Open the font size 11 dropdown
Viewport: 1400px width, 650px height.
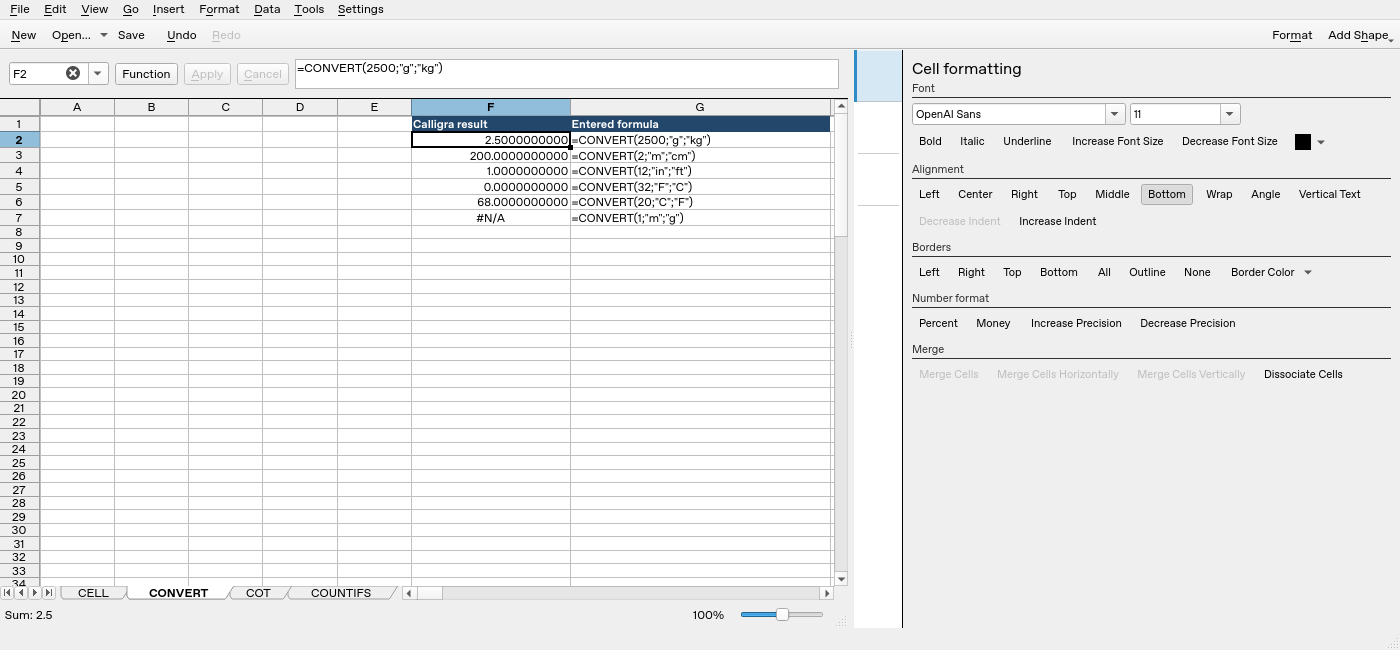[x=1230, y=114]
